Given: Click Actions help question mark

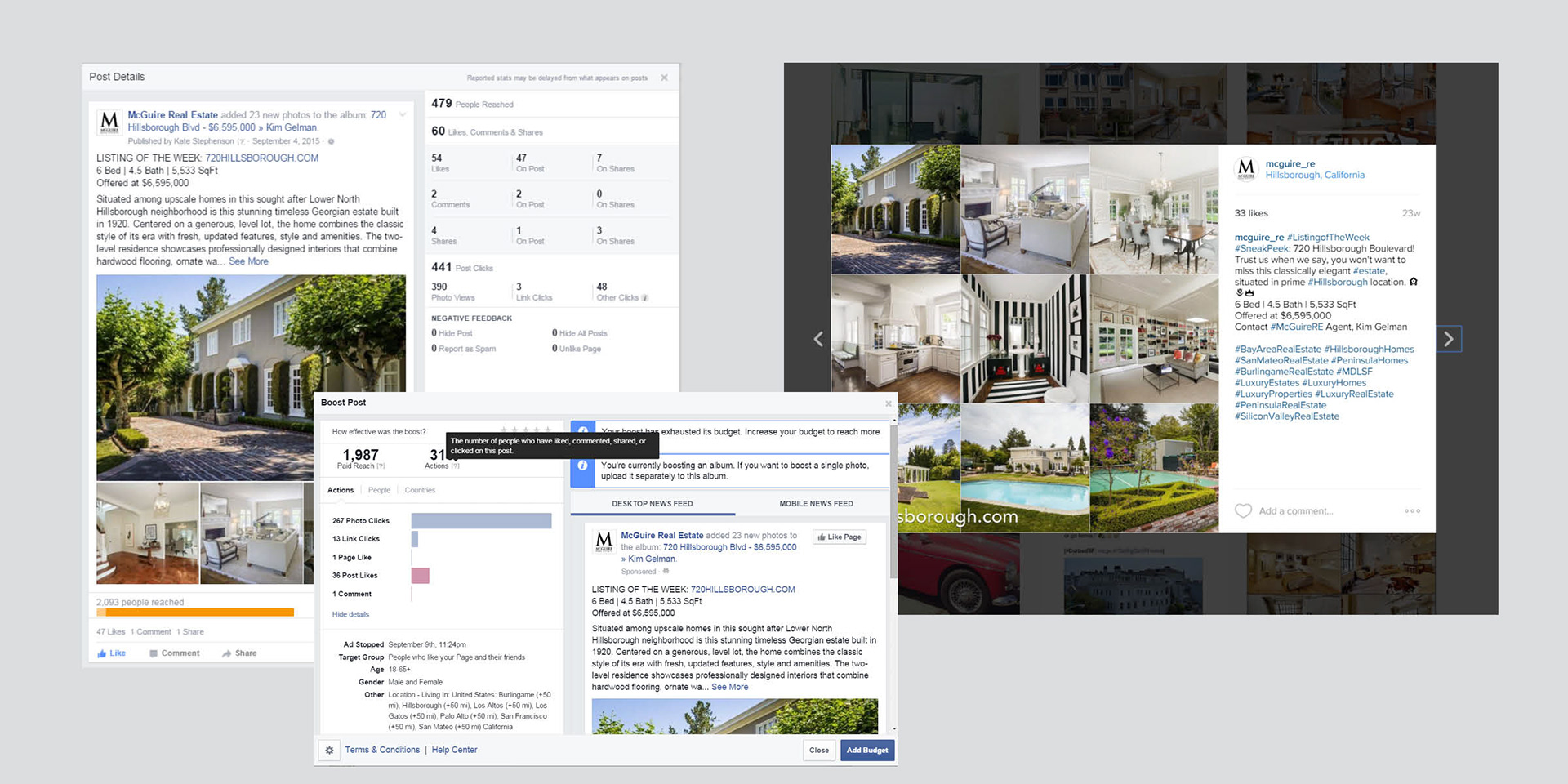Looking at the screenshot, I should 455,466.
